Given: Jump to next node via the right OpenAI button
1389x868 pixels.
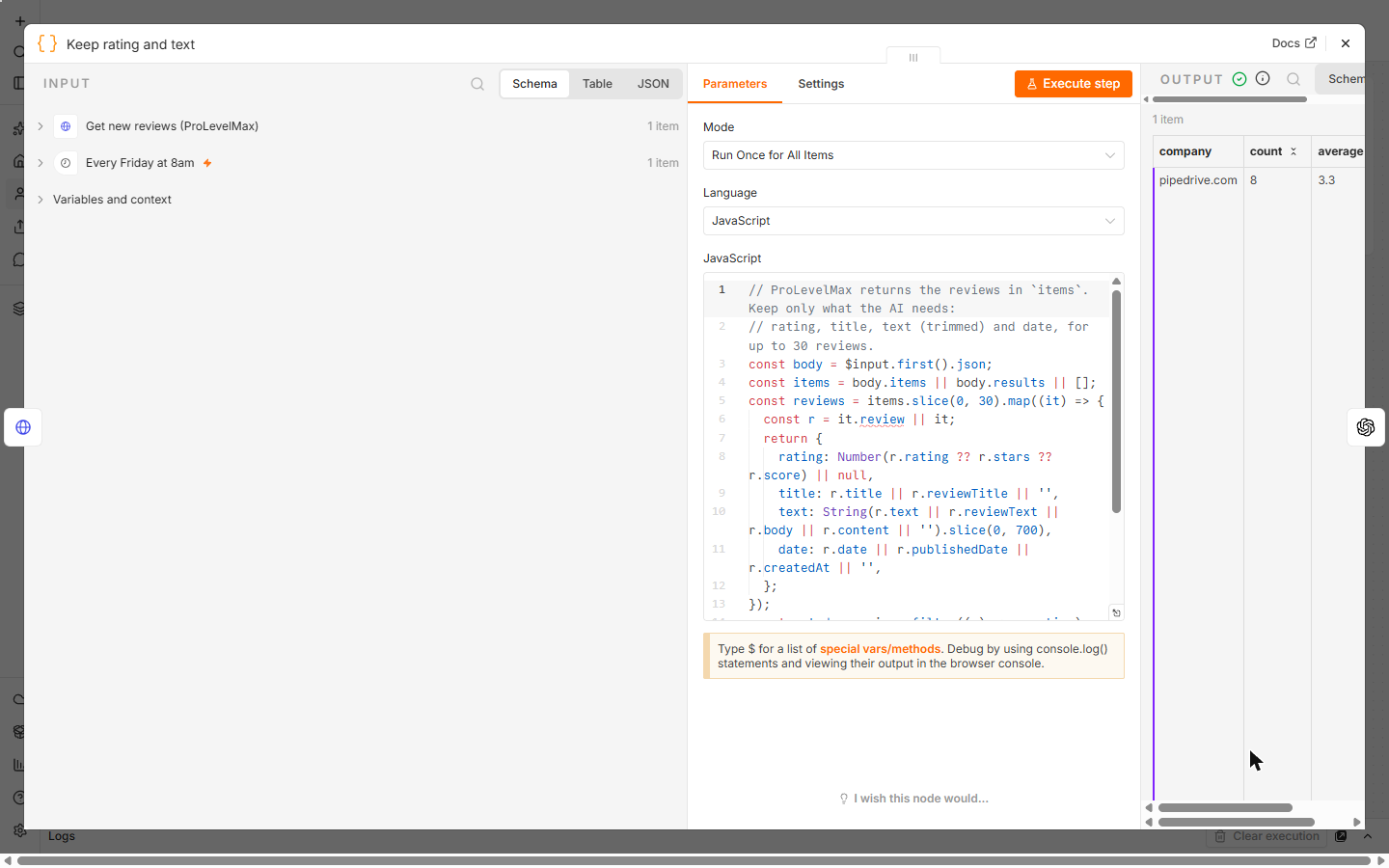Looking at the screenshot, I should tap(1366, 427).
